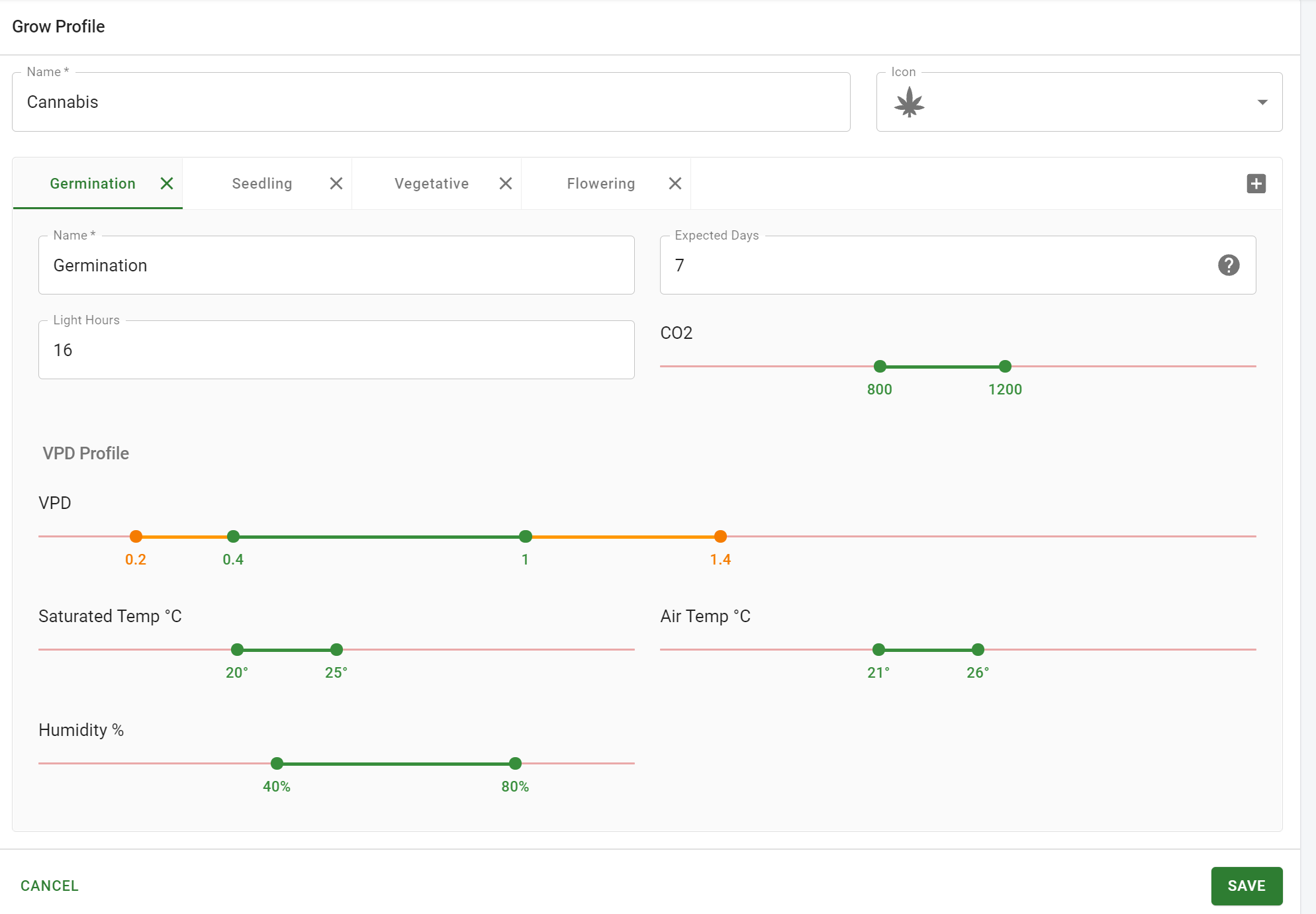Select the Air Temp 21° handle
Viewport: 1316px width, 914px height.
click(878, 649)
